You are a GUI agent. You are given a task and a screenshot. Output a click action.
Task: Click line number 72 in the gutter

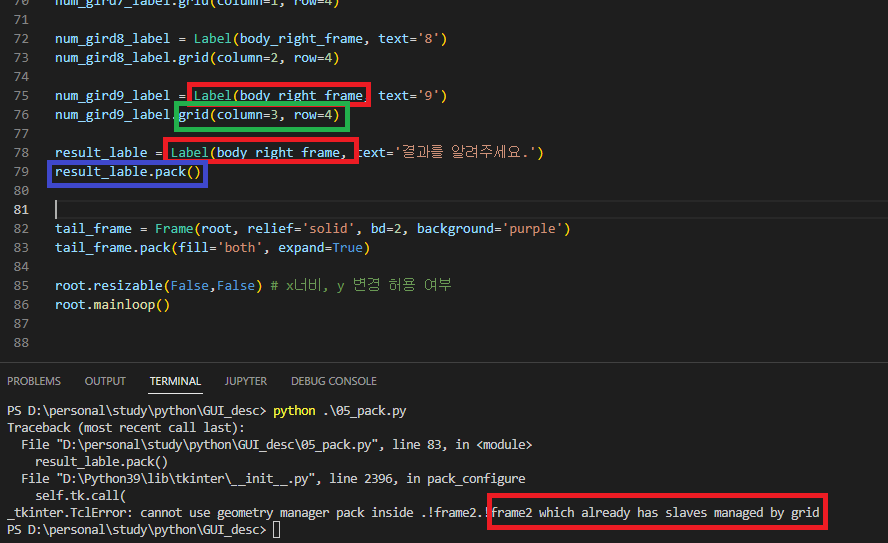point(21,39)
